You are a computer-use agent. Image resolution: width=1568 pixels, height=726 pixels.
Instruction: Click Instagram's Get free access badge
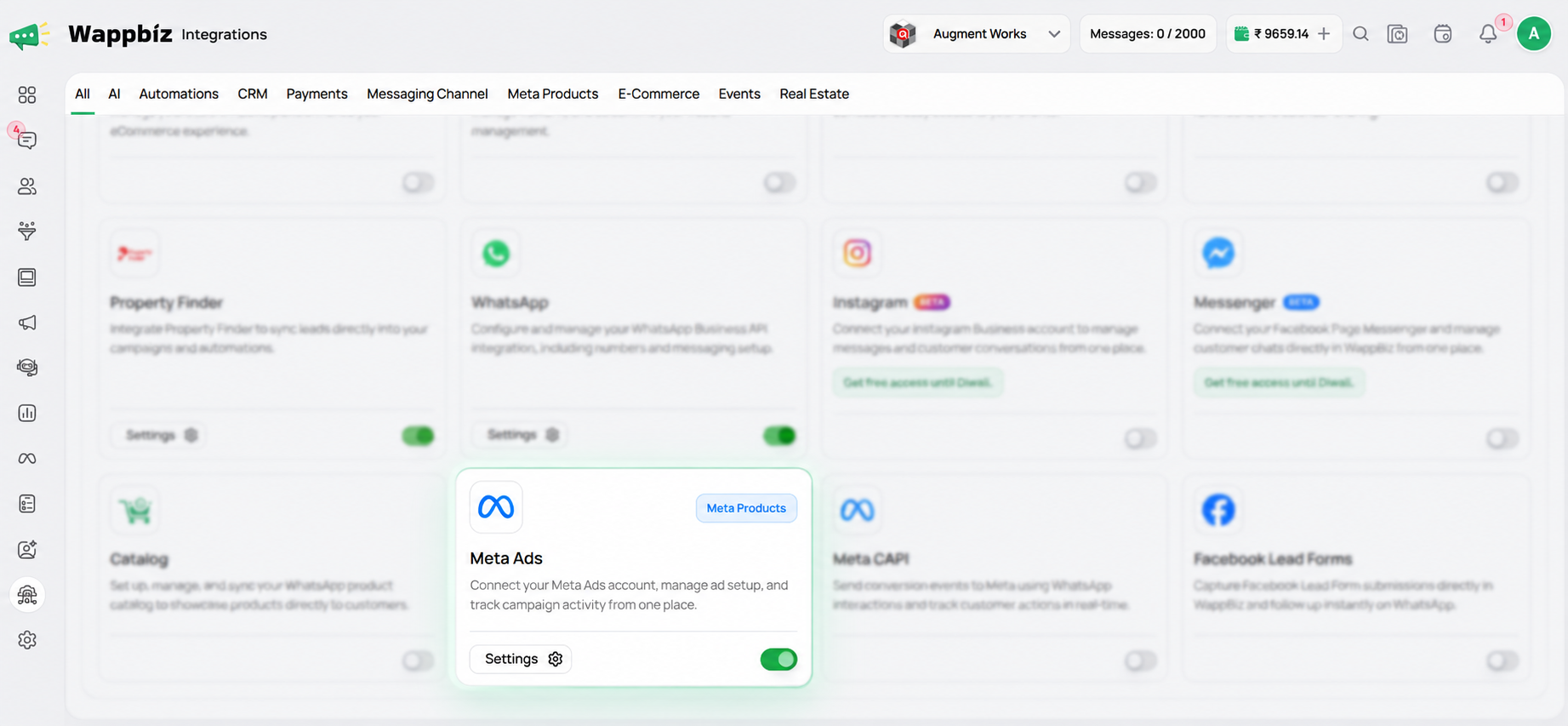(917, 382)
